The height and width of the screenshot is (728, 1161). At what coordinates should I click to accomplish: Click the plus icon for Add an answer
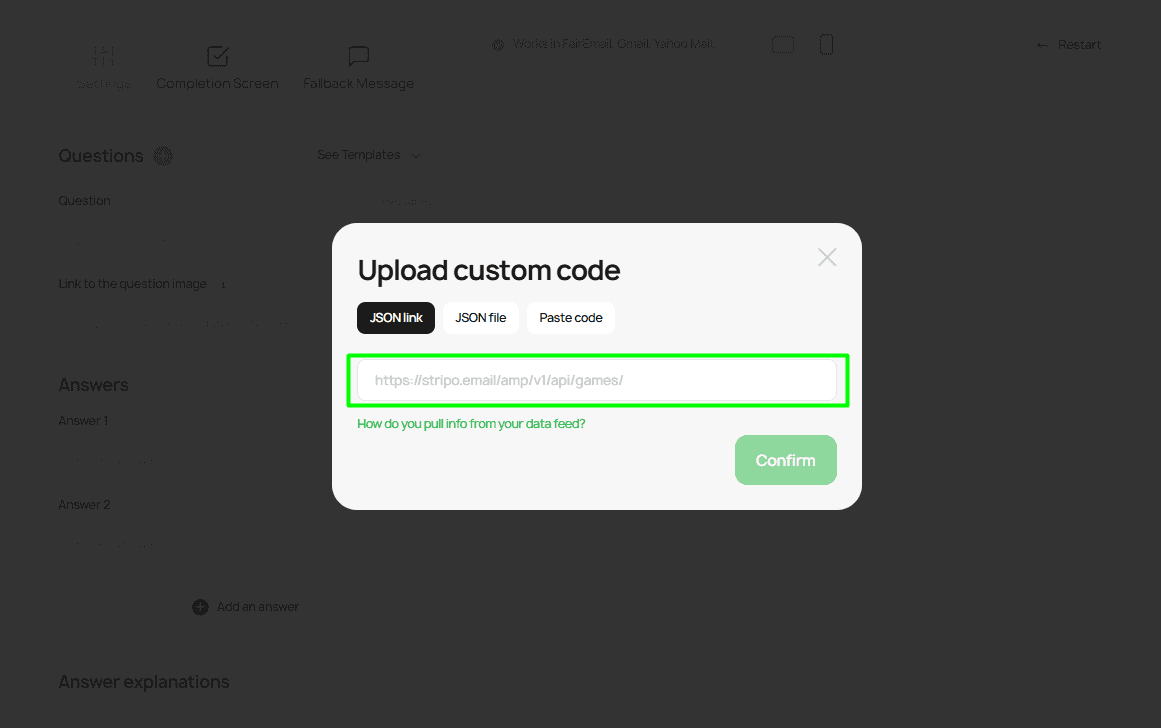[200, 606]
